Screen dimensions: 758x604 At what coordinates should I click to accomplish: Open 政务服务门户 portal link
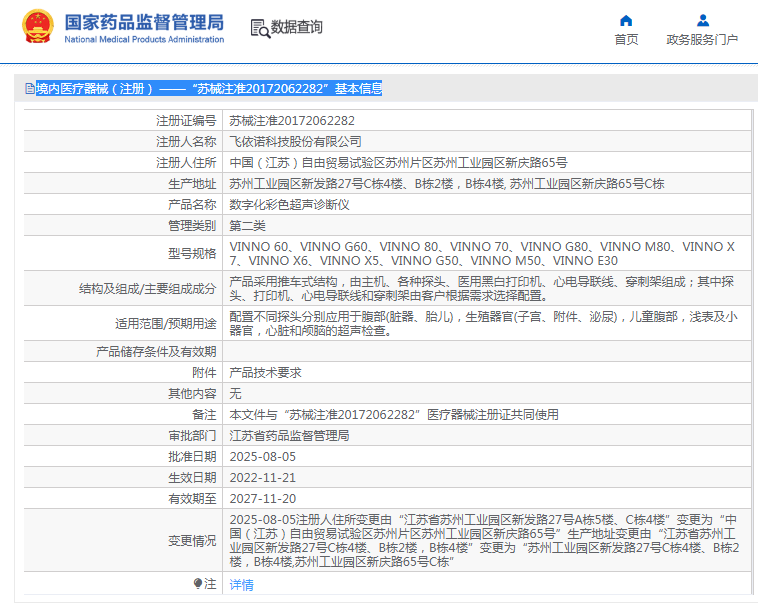coord(702,40)
